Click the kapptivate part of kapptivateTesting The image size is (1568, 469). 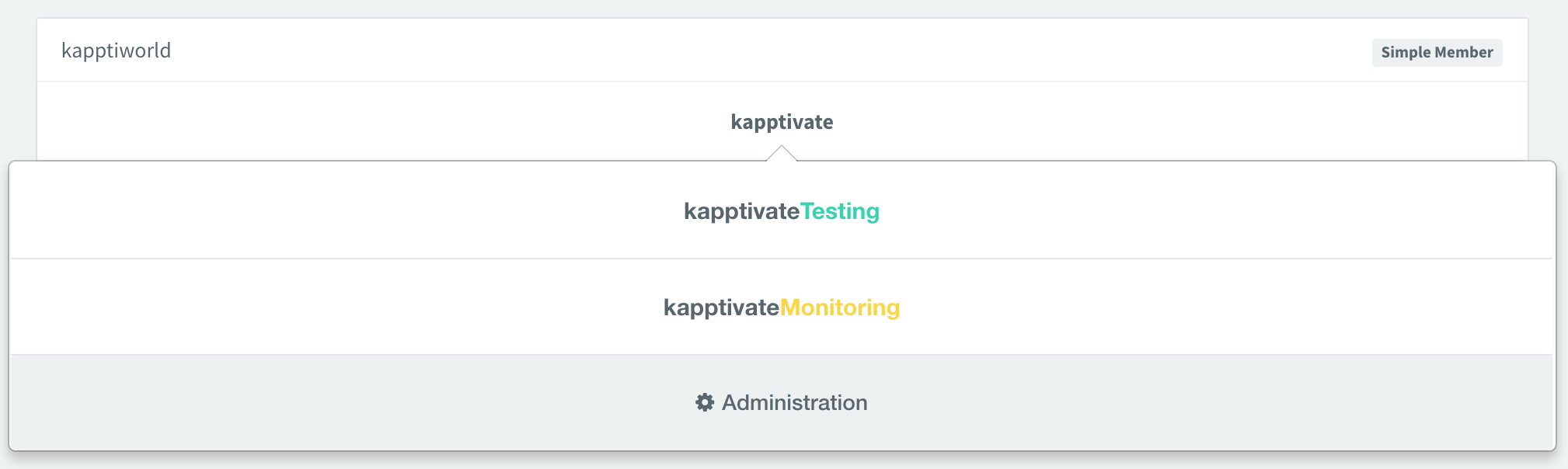pyautogui.click(x=741, y=211)
